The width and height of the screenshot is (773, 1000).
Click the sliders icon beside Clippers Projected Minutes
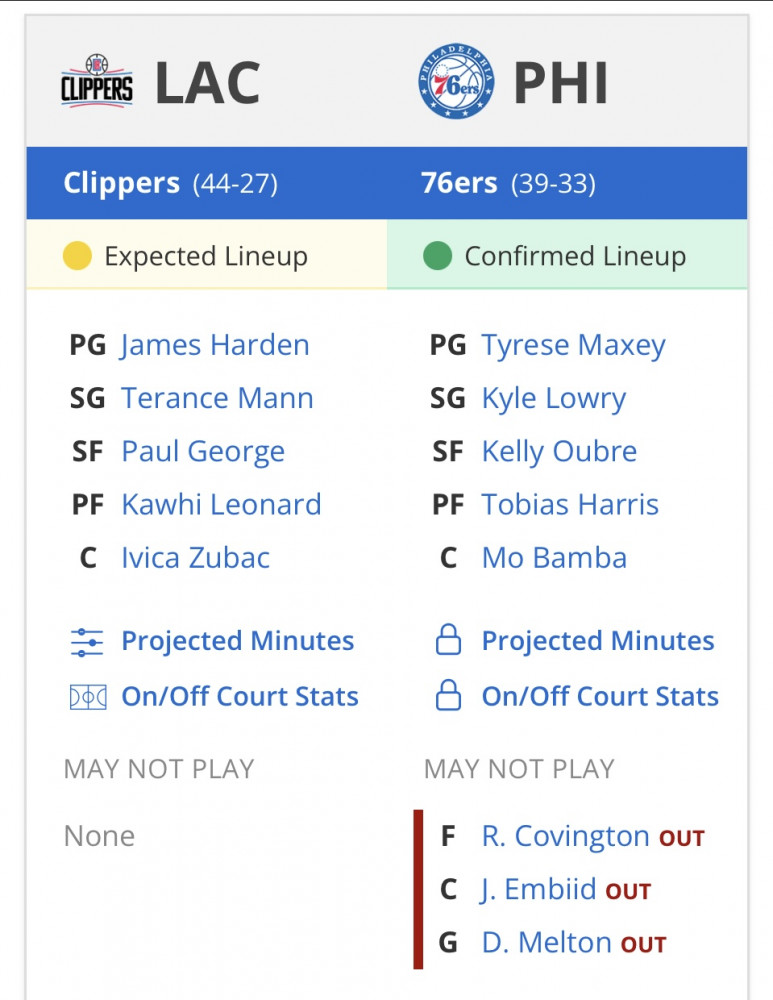pyautogui.click(x=87, y=642)
